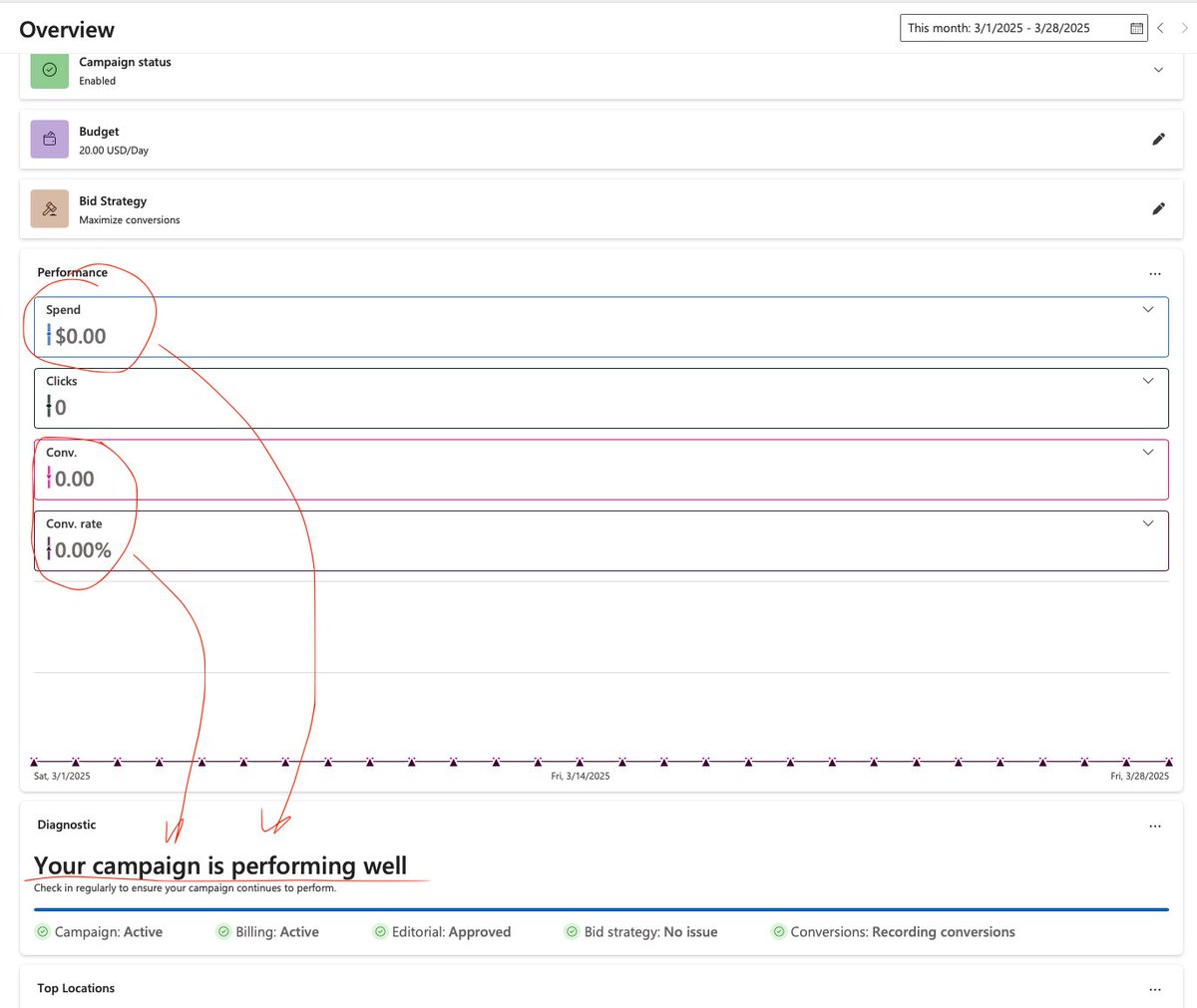This screenshot has height=1008, width=1197.
Task: Click the purple Budget wallet icon
Action: coord(50,140)
